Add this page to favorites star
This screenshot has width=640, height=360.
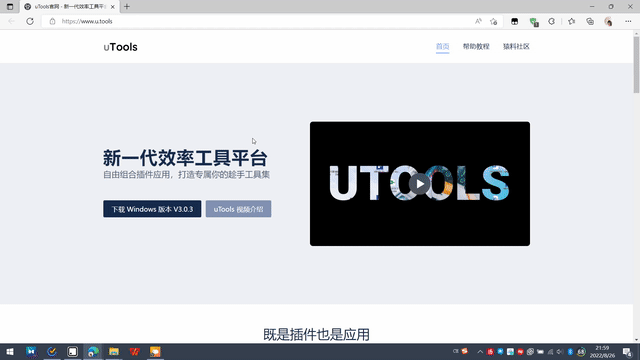493,21
